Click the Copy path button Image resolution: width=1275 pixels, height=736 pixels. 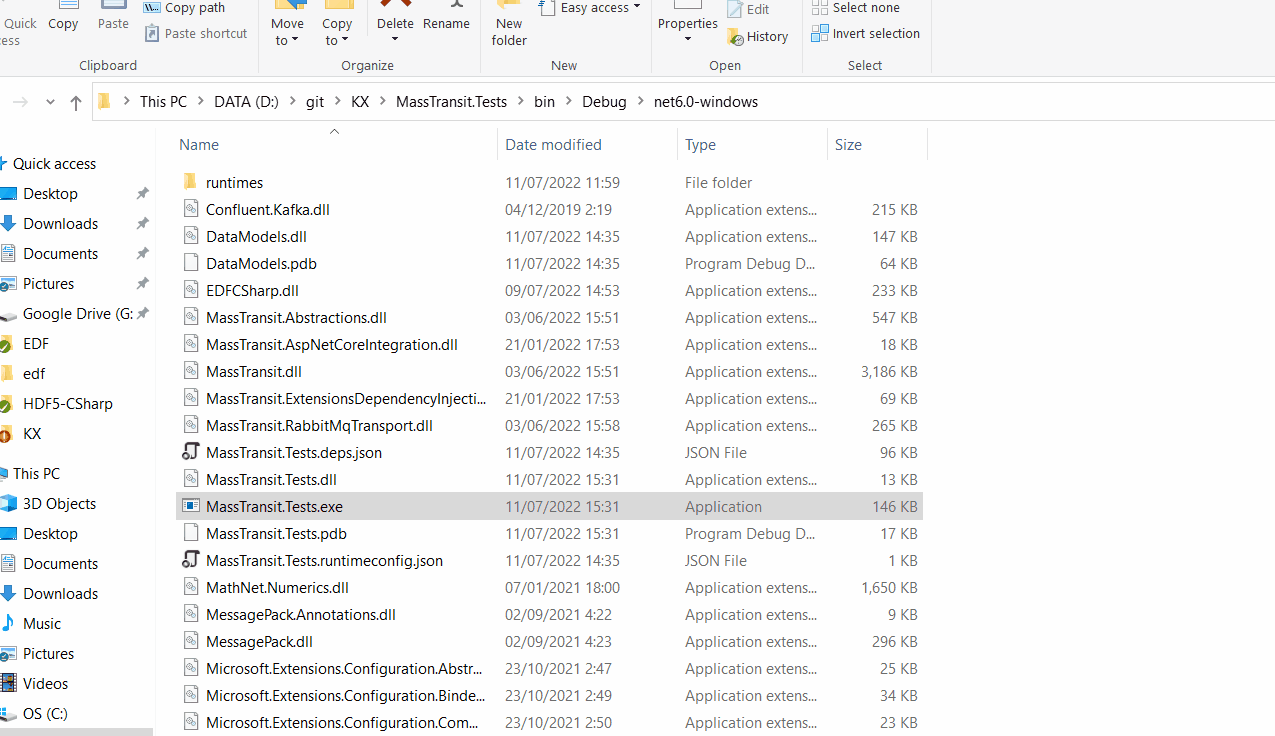pyautogui.click(x=185, y=8)
